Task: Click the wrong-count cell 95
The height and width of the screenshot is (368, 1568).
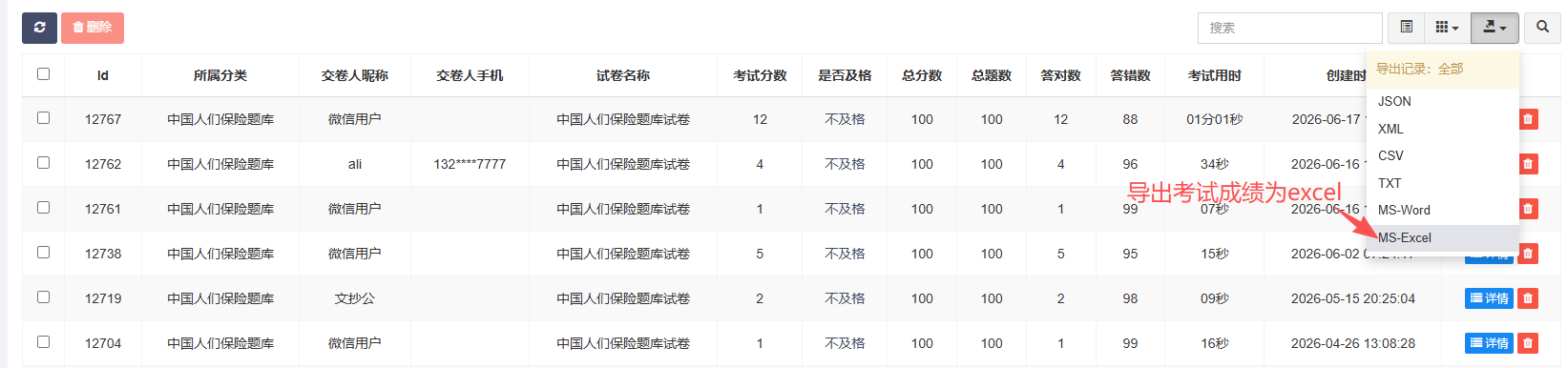Action: (x=1130, y=254)
